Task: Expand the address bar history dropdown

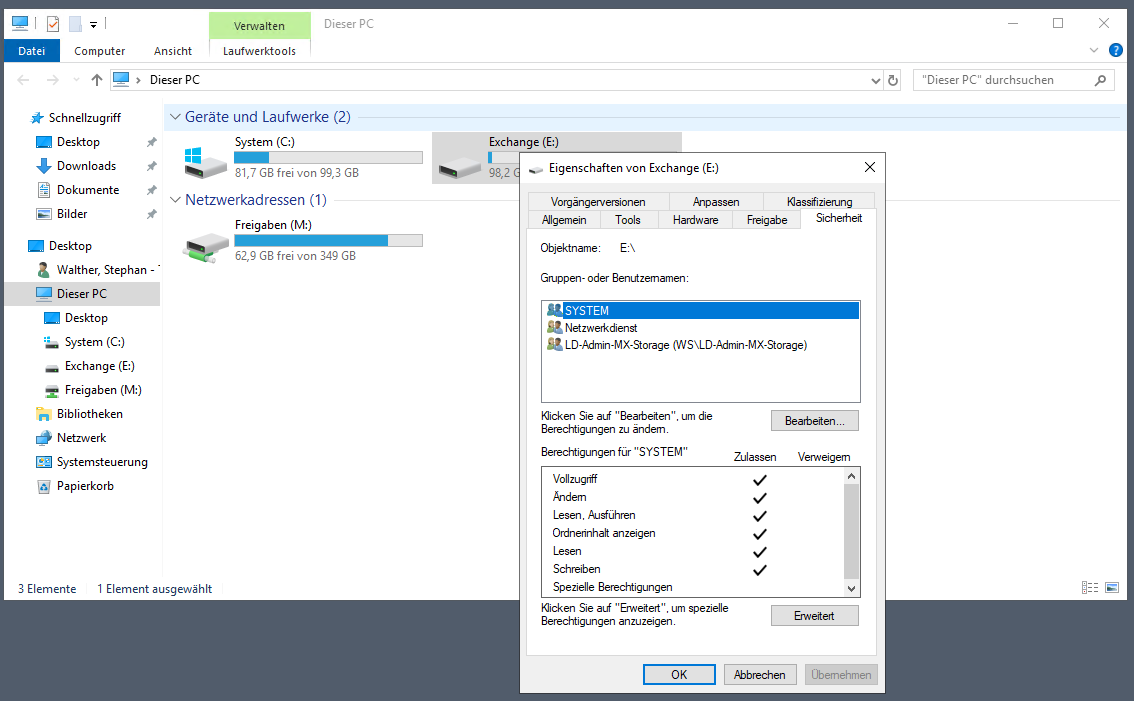Action: pyautogui.click(x=875, y=80)
